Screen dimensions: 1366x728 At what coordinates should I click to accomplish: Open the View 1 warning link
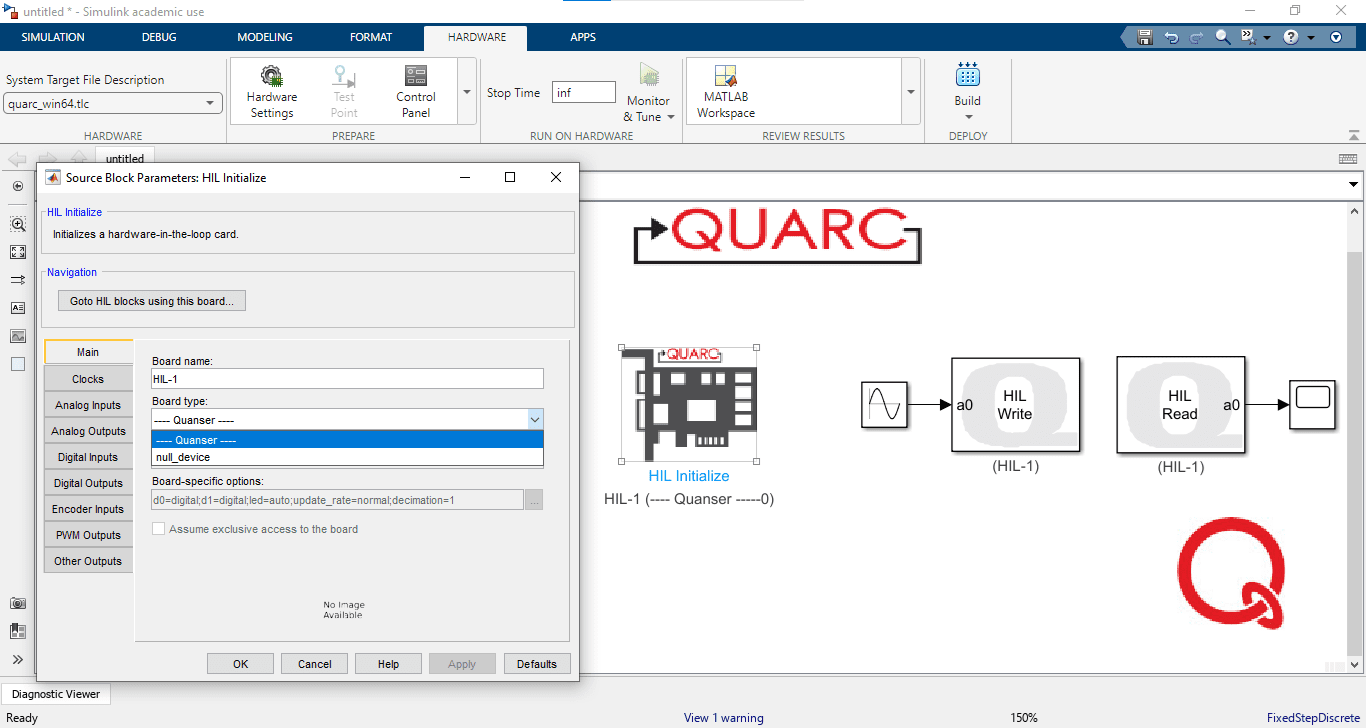click(x=723, y=718)
